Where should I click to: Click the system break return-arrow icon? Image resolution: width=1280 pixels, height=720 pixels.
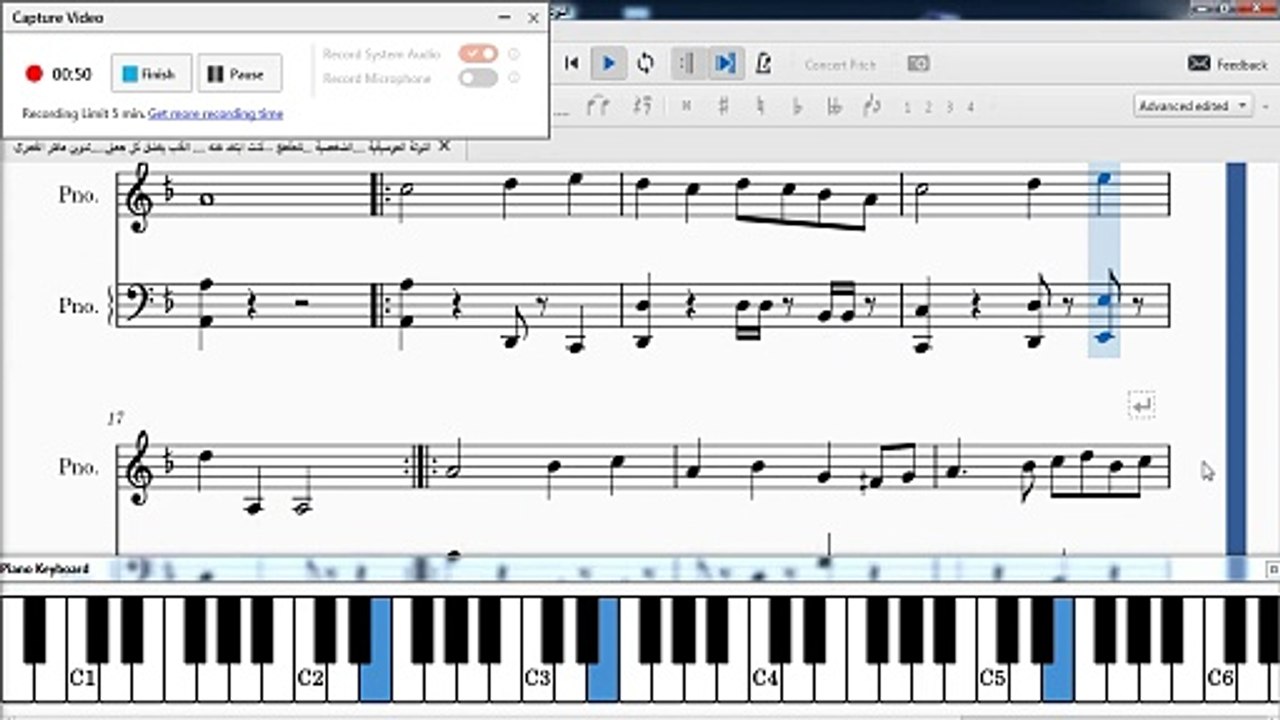tap(1142, 405)
